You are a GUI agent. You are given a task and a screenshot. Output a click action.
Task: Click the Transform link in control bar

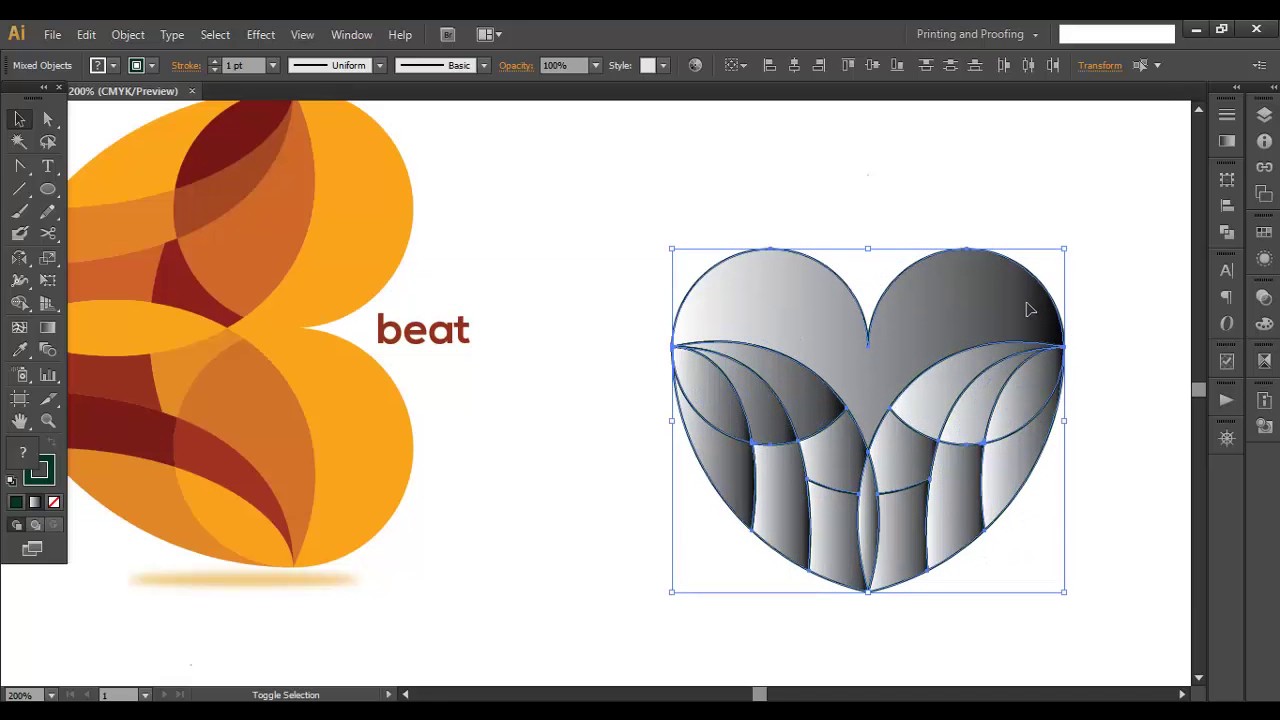1099,66
